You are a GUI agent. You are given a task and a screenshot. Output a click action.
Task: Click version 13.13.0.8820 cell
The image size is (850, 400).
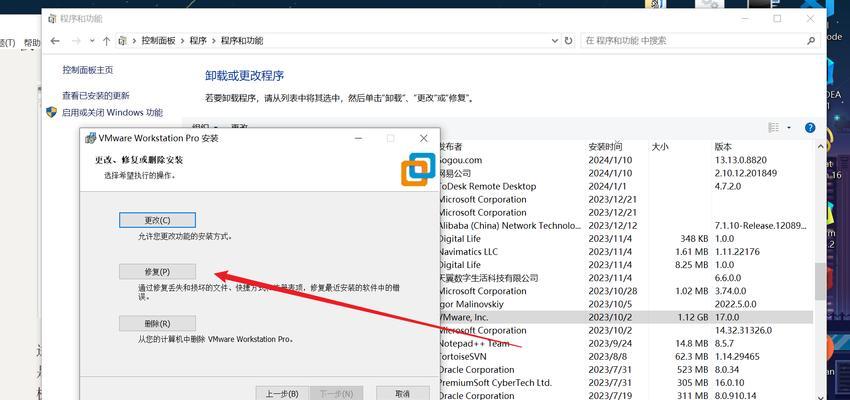coord(741,160)
